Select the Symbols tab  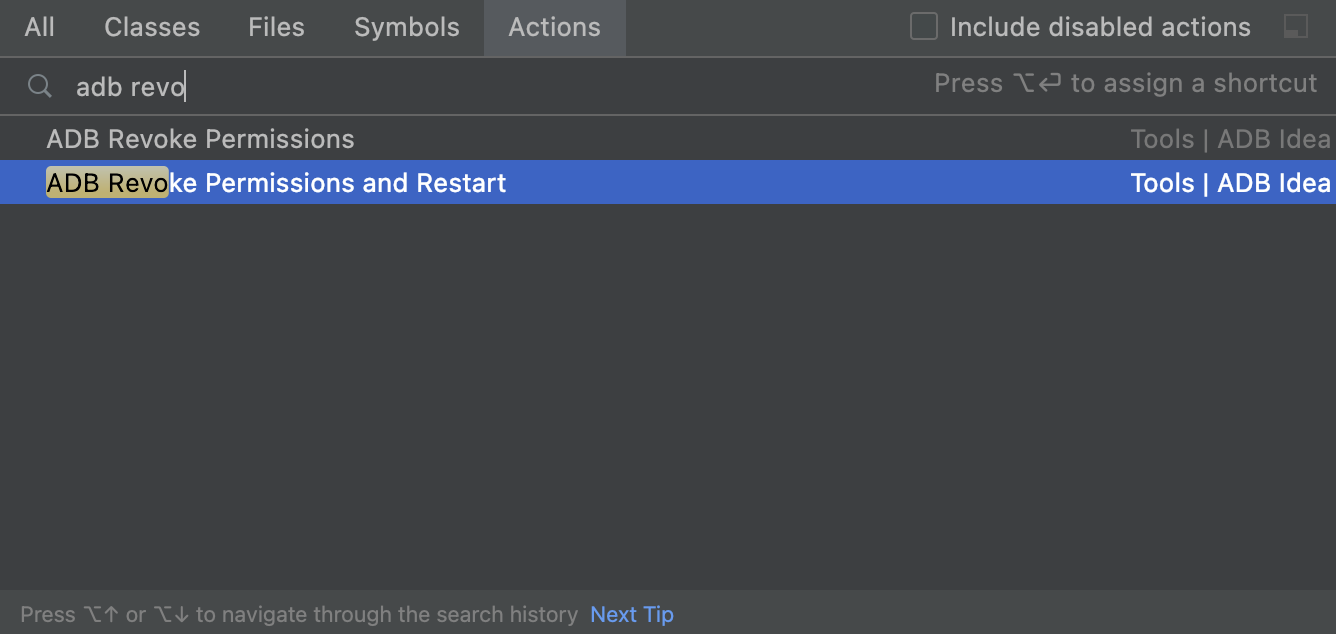406,28
